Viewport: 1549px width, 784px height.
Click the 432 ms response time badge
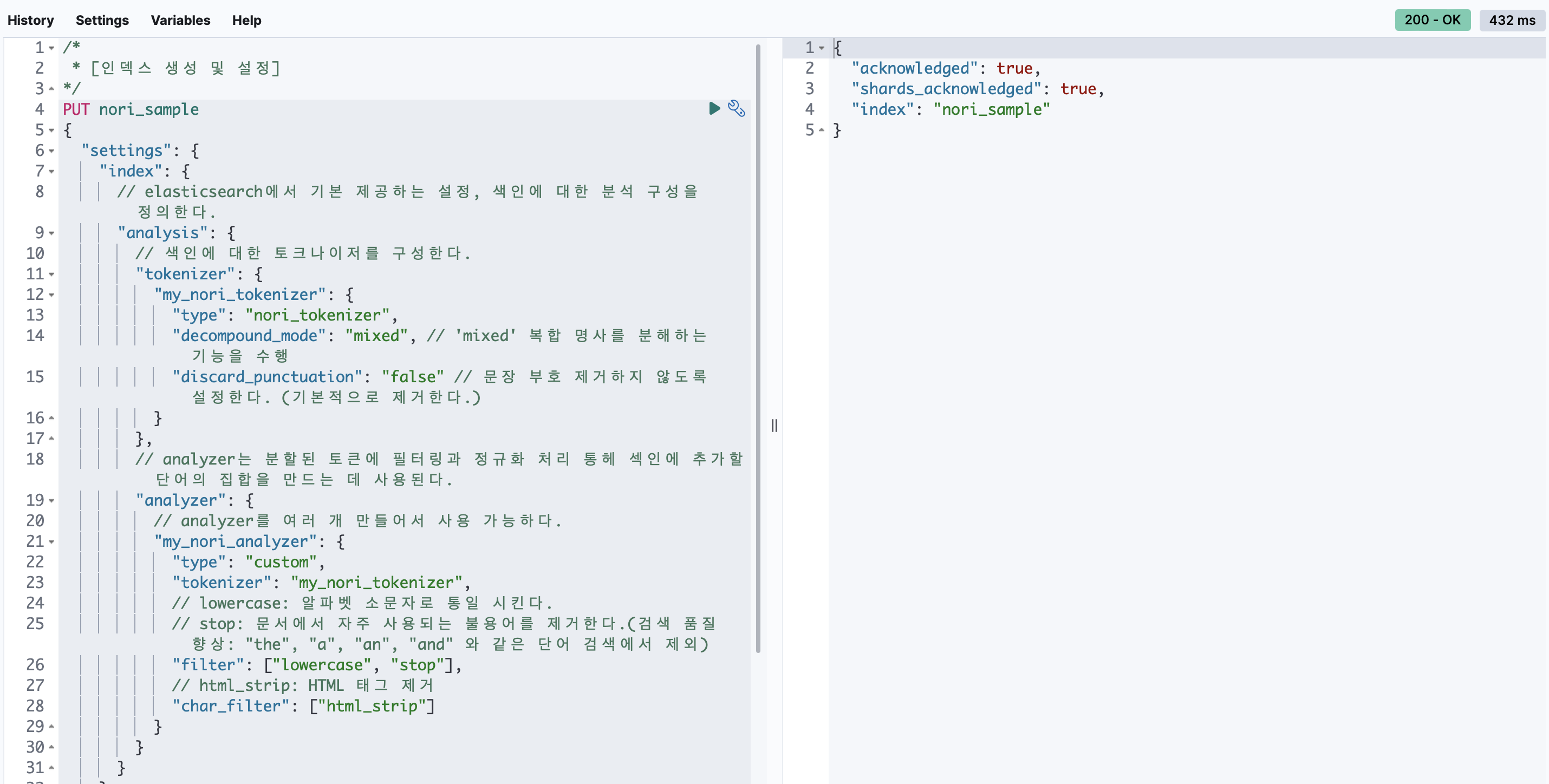pyautogui.click(x=1512, y=20)
